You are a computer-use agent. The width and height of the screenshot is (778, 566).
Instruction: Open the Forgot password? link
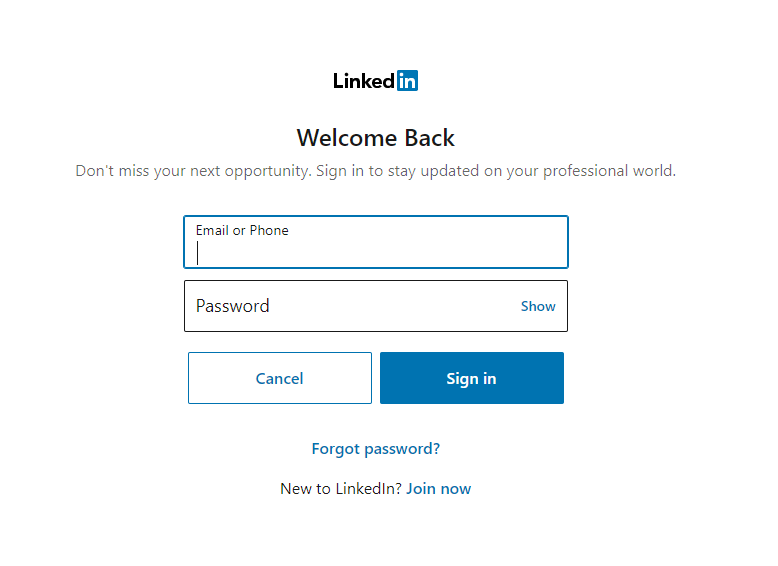[x=376, y=449]
